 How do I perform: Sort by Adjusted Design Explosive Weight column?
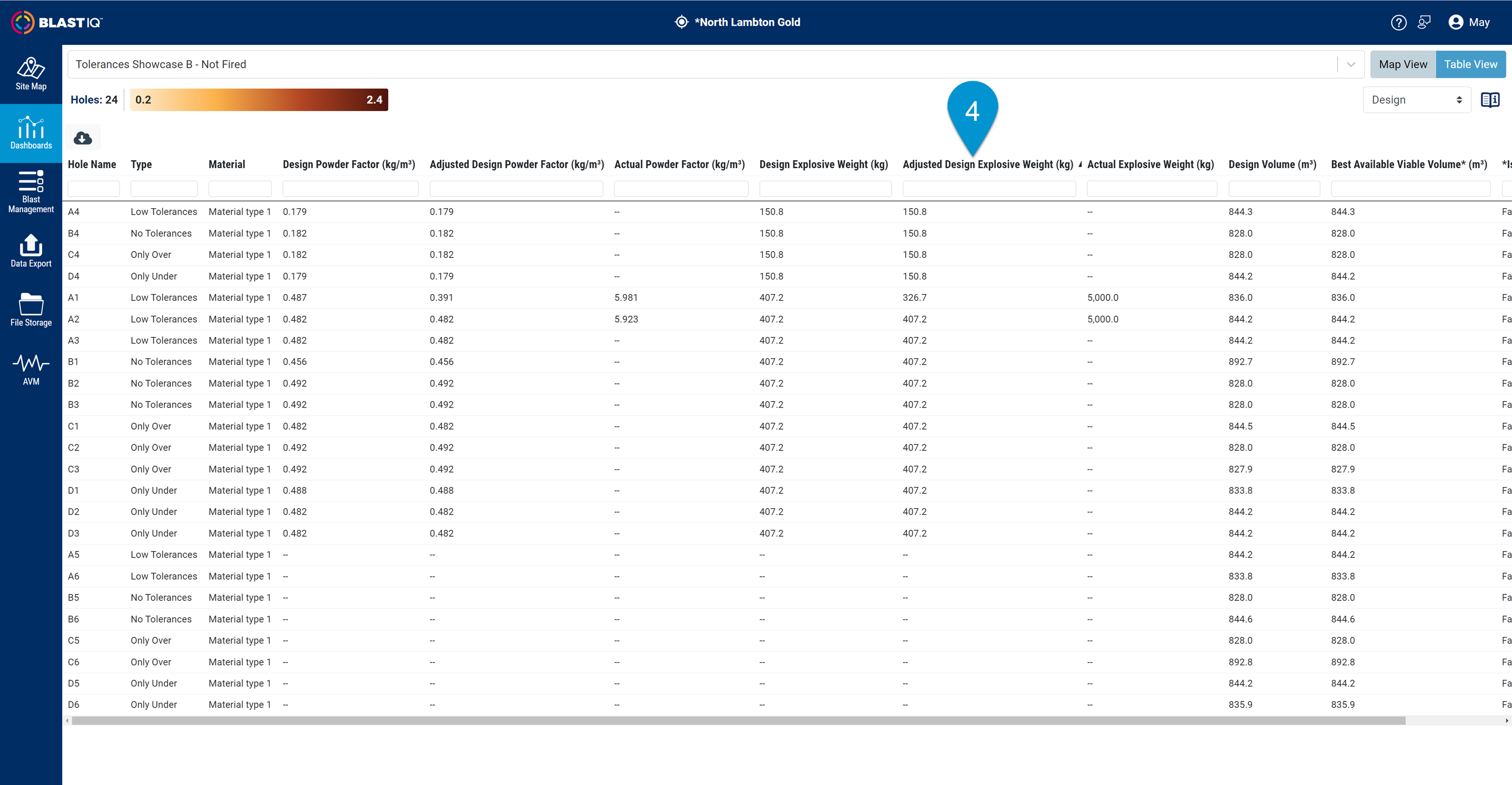(987, 165)
